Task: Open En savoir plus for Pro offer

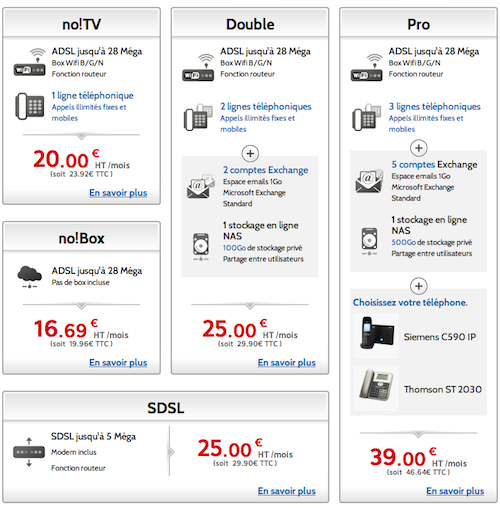Action: coord(455,491)
